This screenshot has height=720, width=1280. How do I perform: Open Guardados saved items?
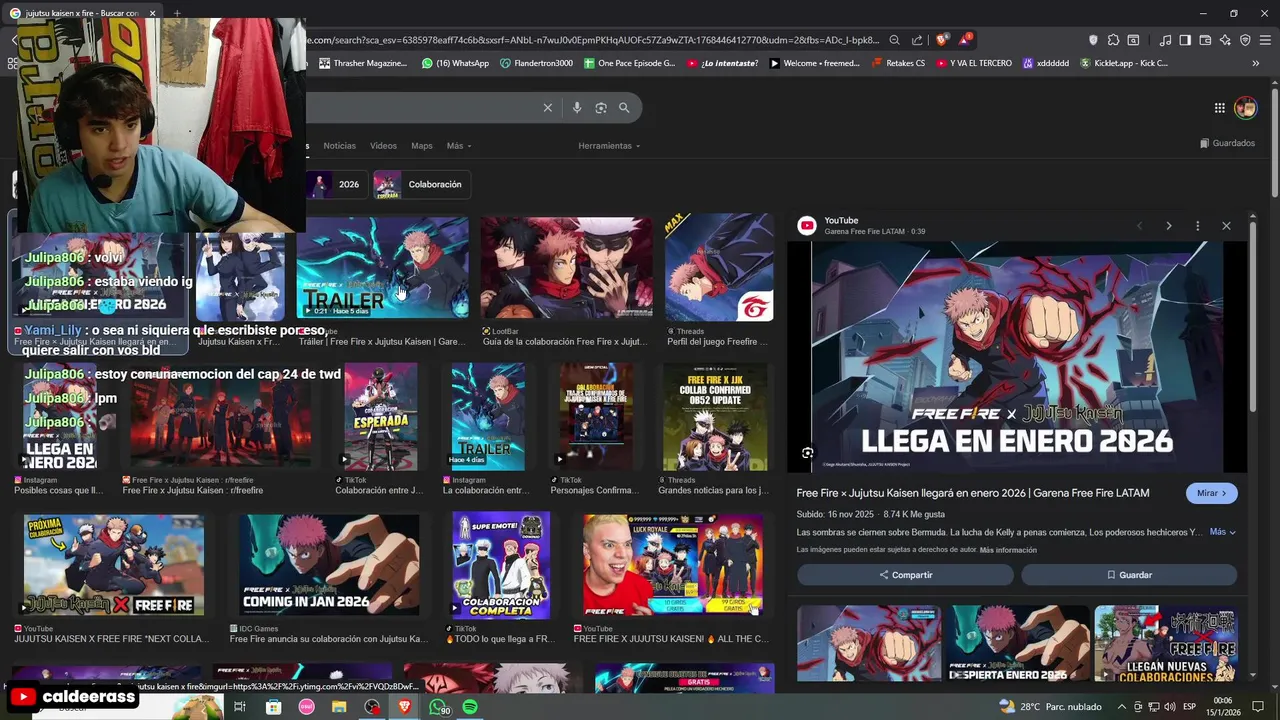[1227, 143]
